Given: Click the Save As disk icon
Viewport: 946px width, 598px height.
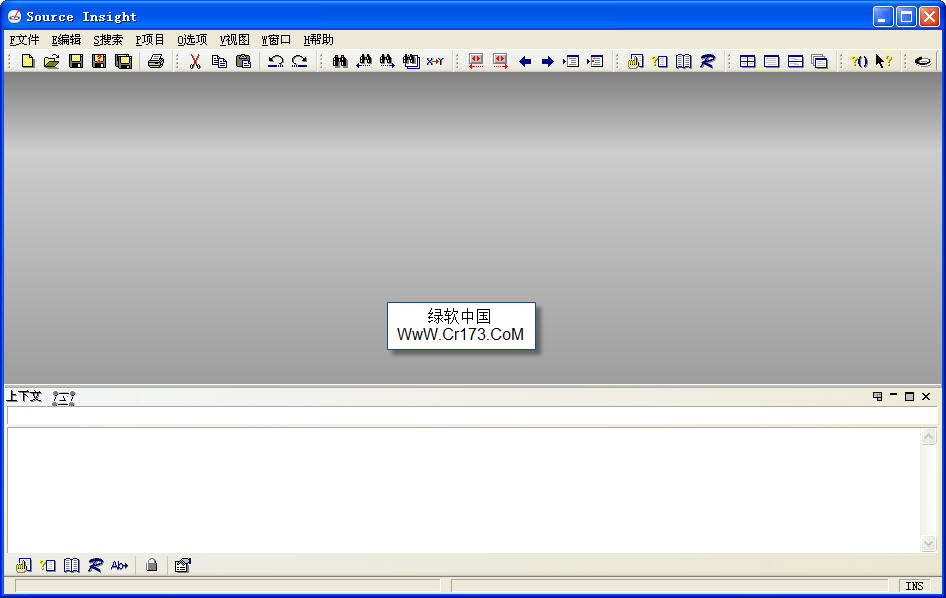Looking at the screenshot, I should [99, 61].
